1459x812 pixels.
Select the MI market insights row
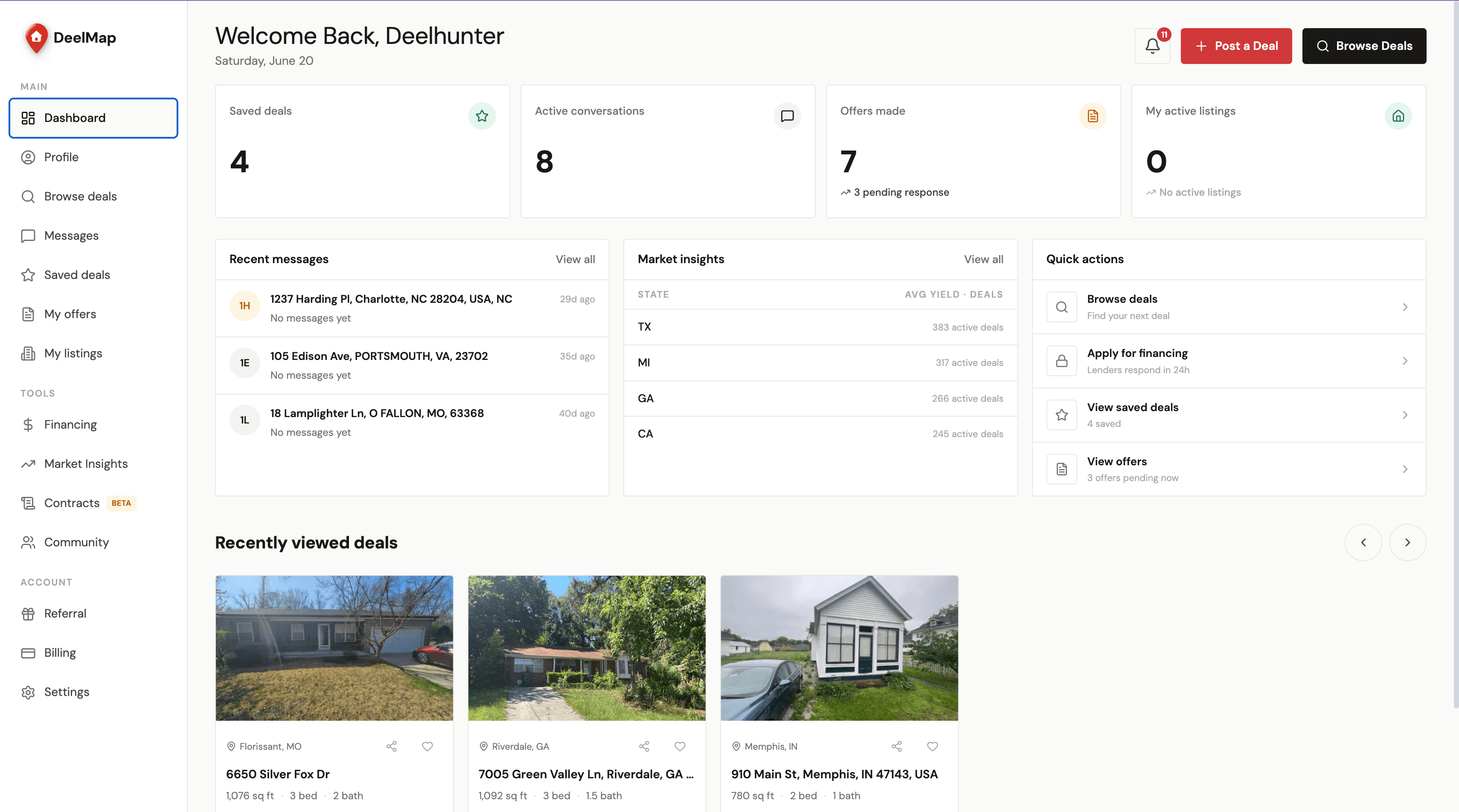click(820, 363)
